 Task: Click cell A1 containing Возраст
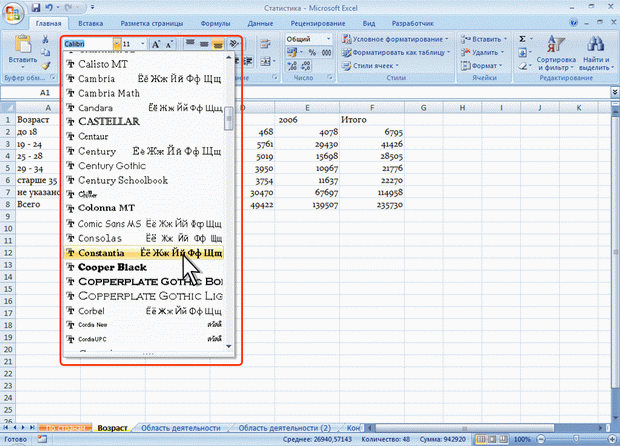pyautogui.click(x=38, y=119)
